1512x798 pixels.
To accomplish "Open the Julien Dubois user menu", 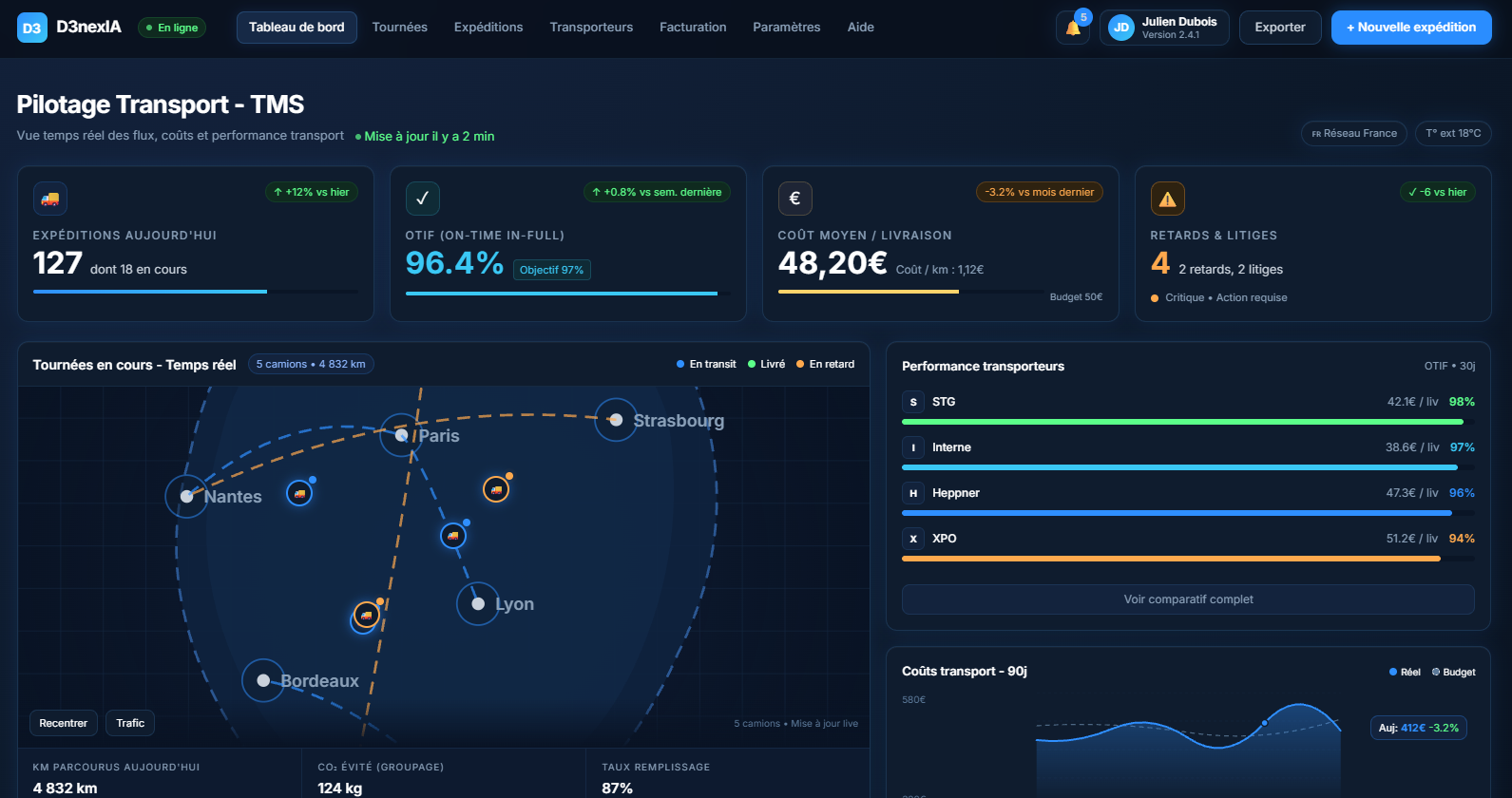I will (1164, 28).
